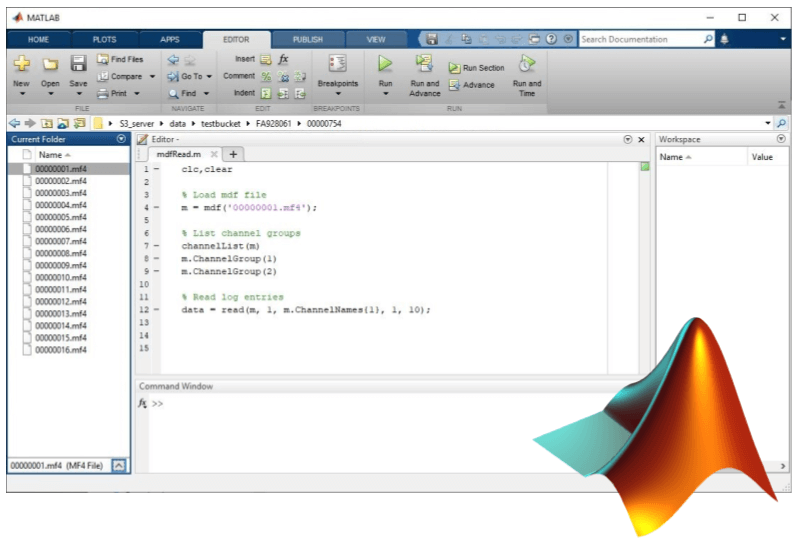Comment the selection with the percent icon
Image resolution: width=800 pixels, height=540 pixels.
[266, 77]
